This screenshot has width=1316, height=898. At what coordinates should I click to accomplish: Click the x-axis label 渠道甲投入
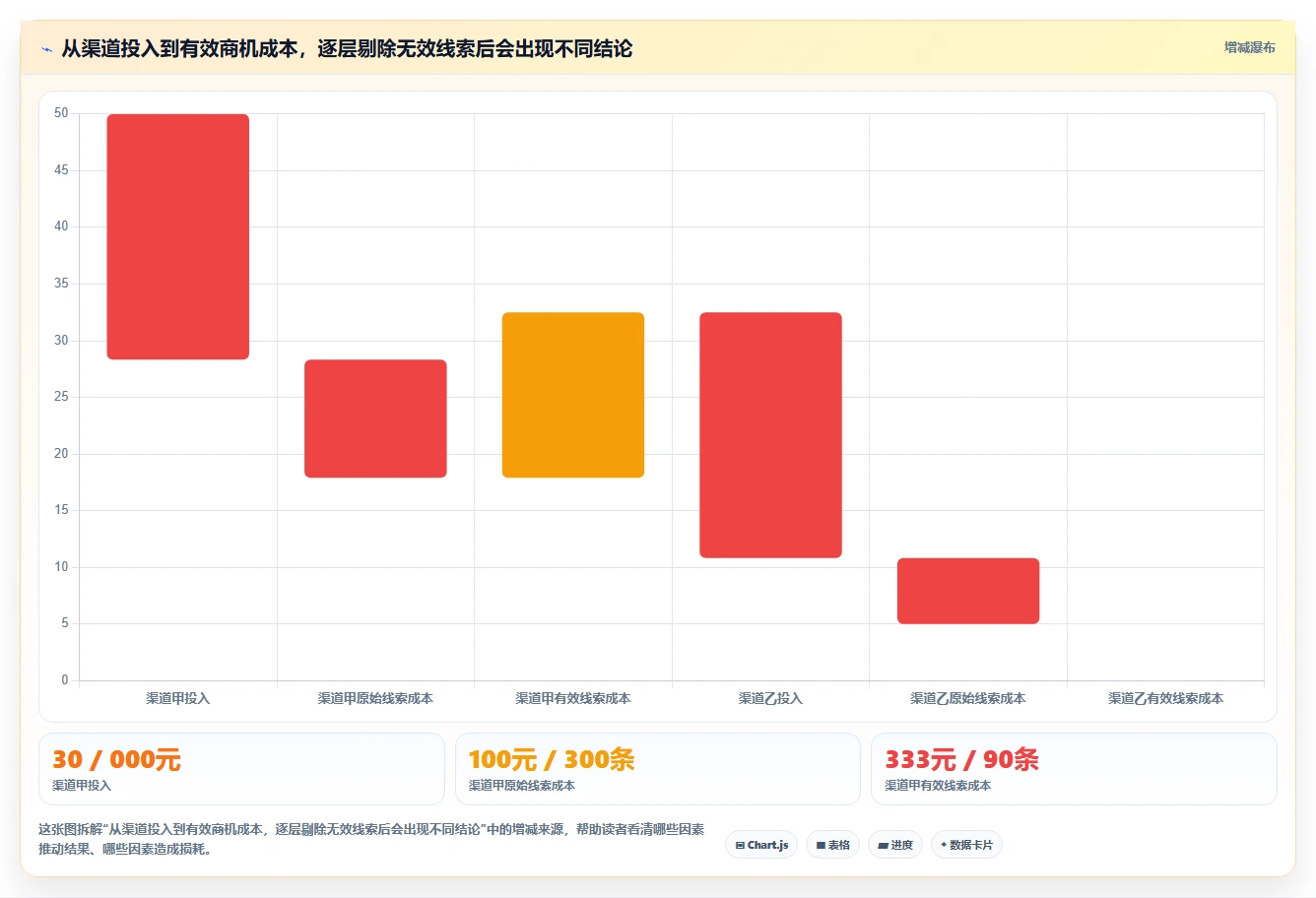point(178,698)
